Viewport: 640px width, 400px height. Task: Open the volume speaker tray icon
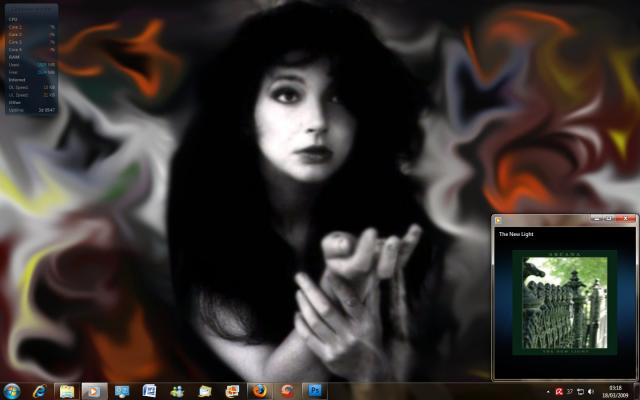590,392
